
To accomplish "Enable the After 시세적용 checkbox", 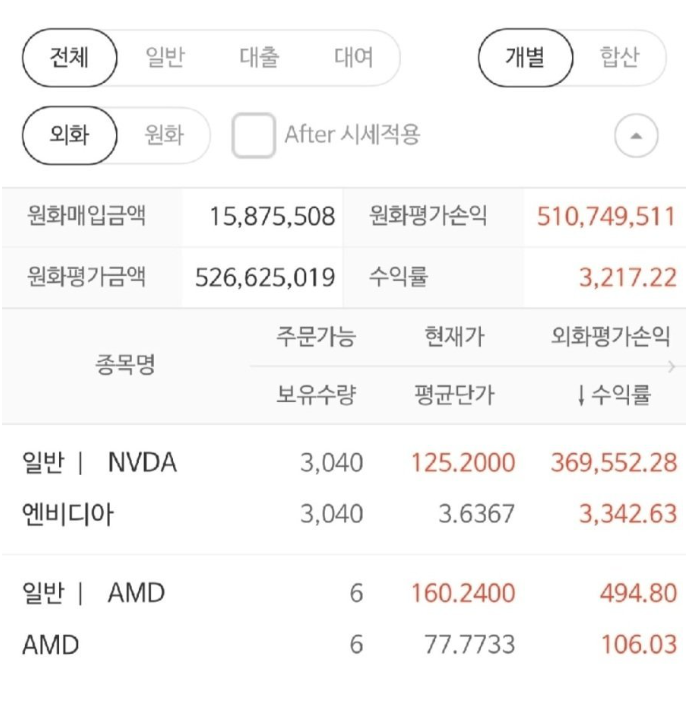I will click(x=253, y=135).
